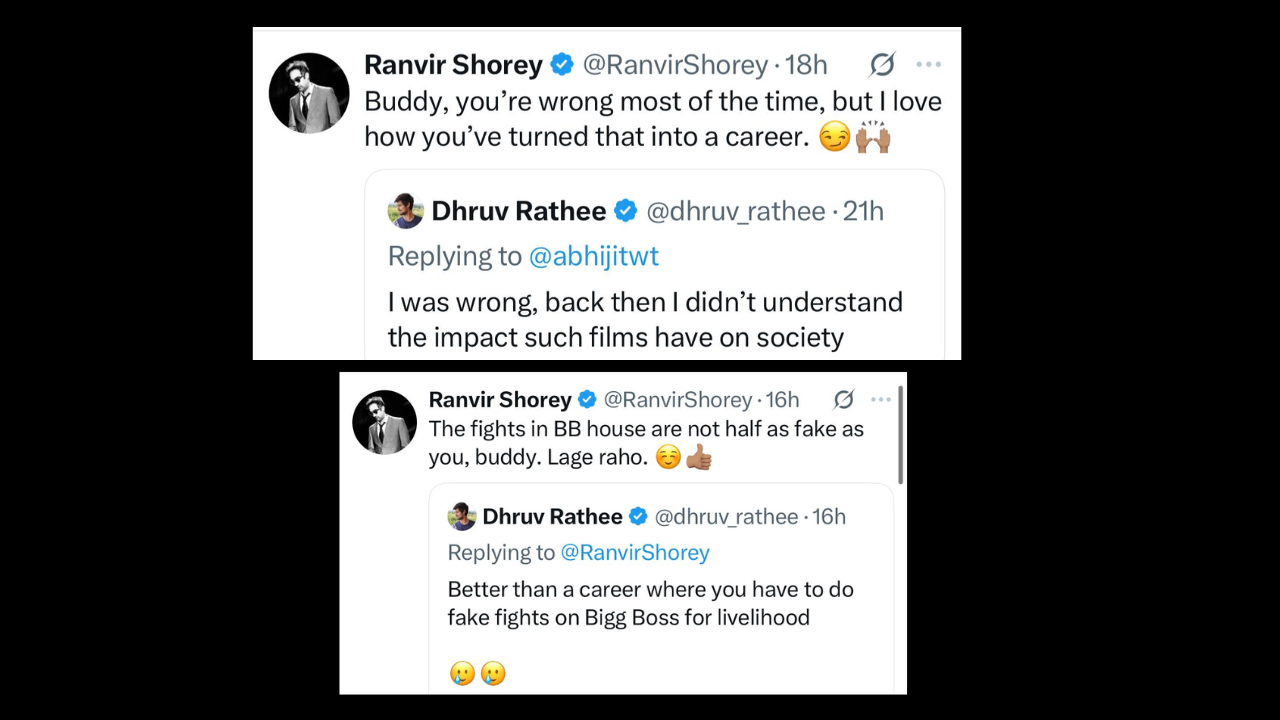Image resolution: width=1280 pixels, height=720 pixels.
Task: Click Dhruv Rathee's blue checkmark in quoted tweet
Action: point(625,211)
